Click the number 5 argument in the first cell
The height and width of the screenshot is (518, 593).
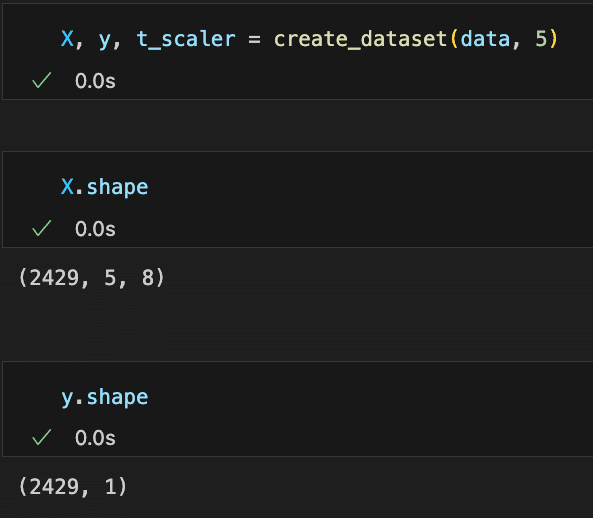coord(541,39)
